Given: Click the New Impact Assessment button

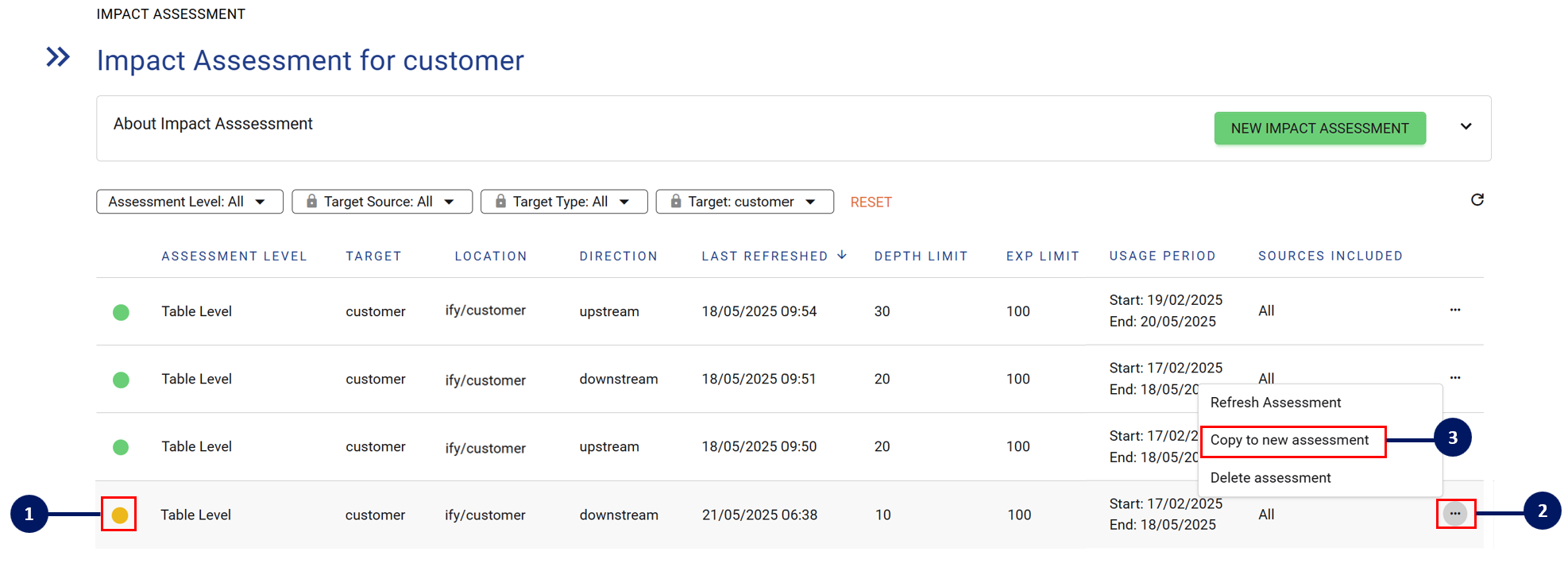Looking at the screenshot, I should (1319, 129).
